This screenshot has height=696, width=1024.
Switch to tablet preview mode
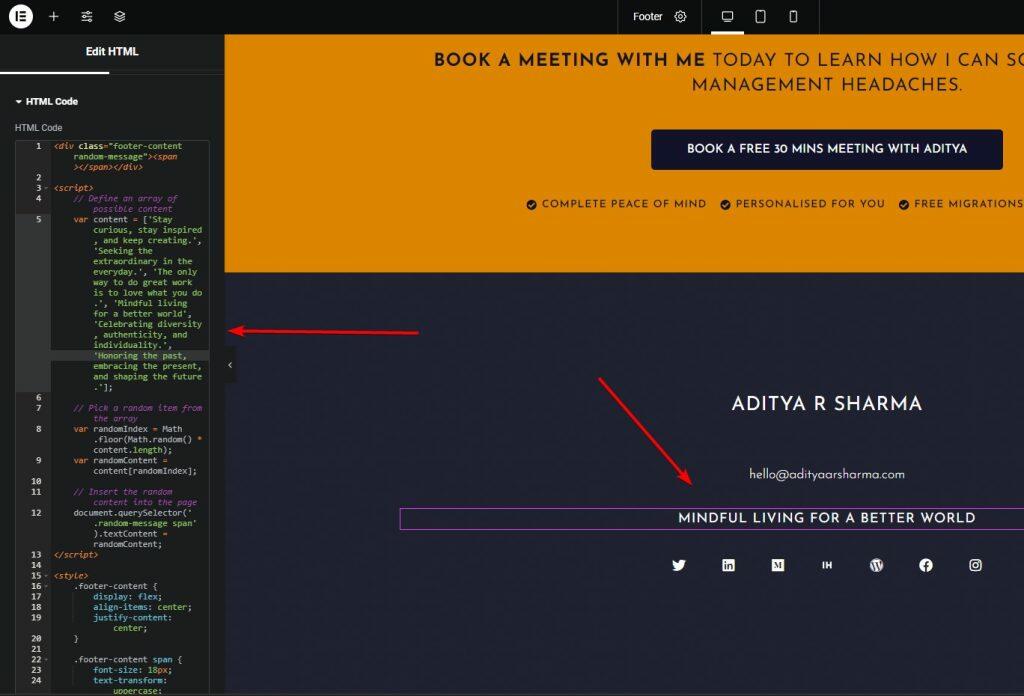click(760, 16)
